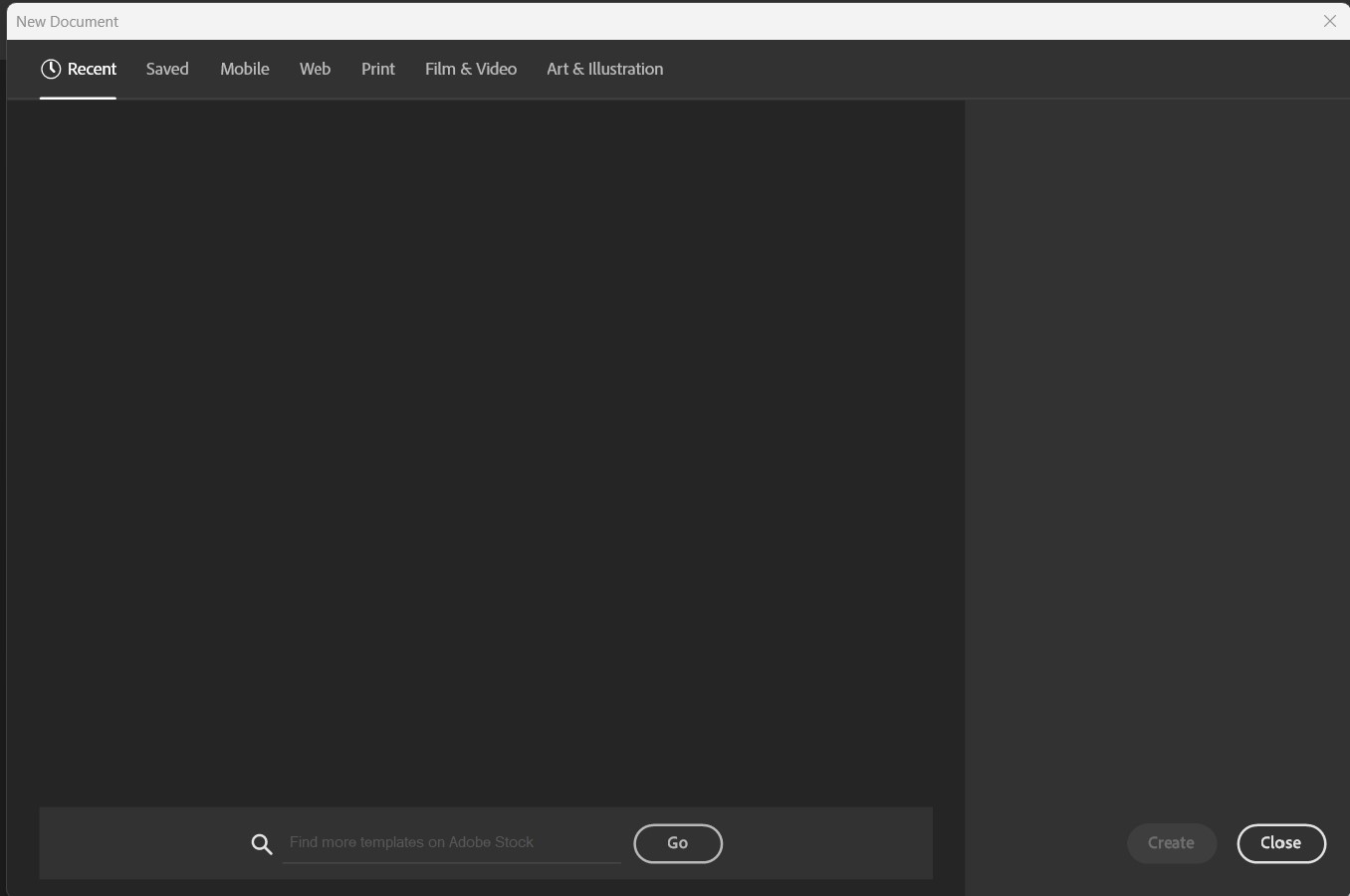Screen dimensions: 1350x896
Task: Click the Find more templates search field
Action: (x=451, y=842)
